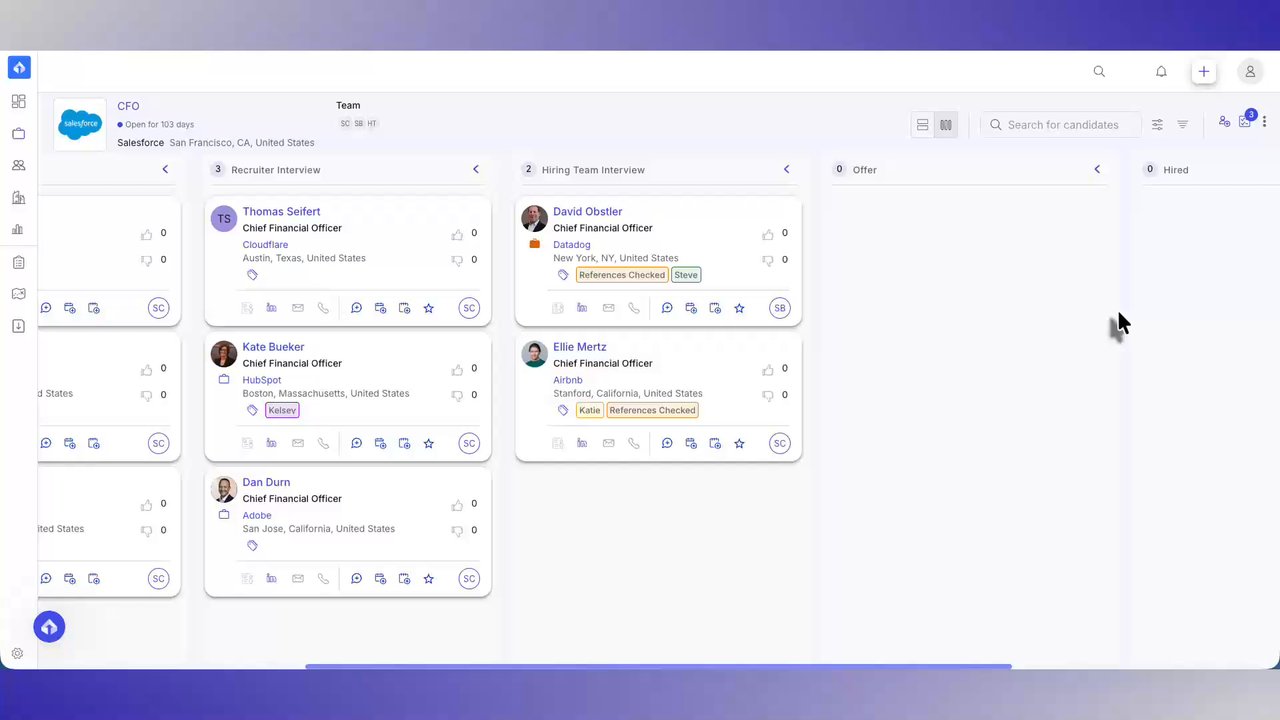Open Thomas Seifert's candidate profile
This screenshot has height=720, width=1280.
coord(281,212)
